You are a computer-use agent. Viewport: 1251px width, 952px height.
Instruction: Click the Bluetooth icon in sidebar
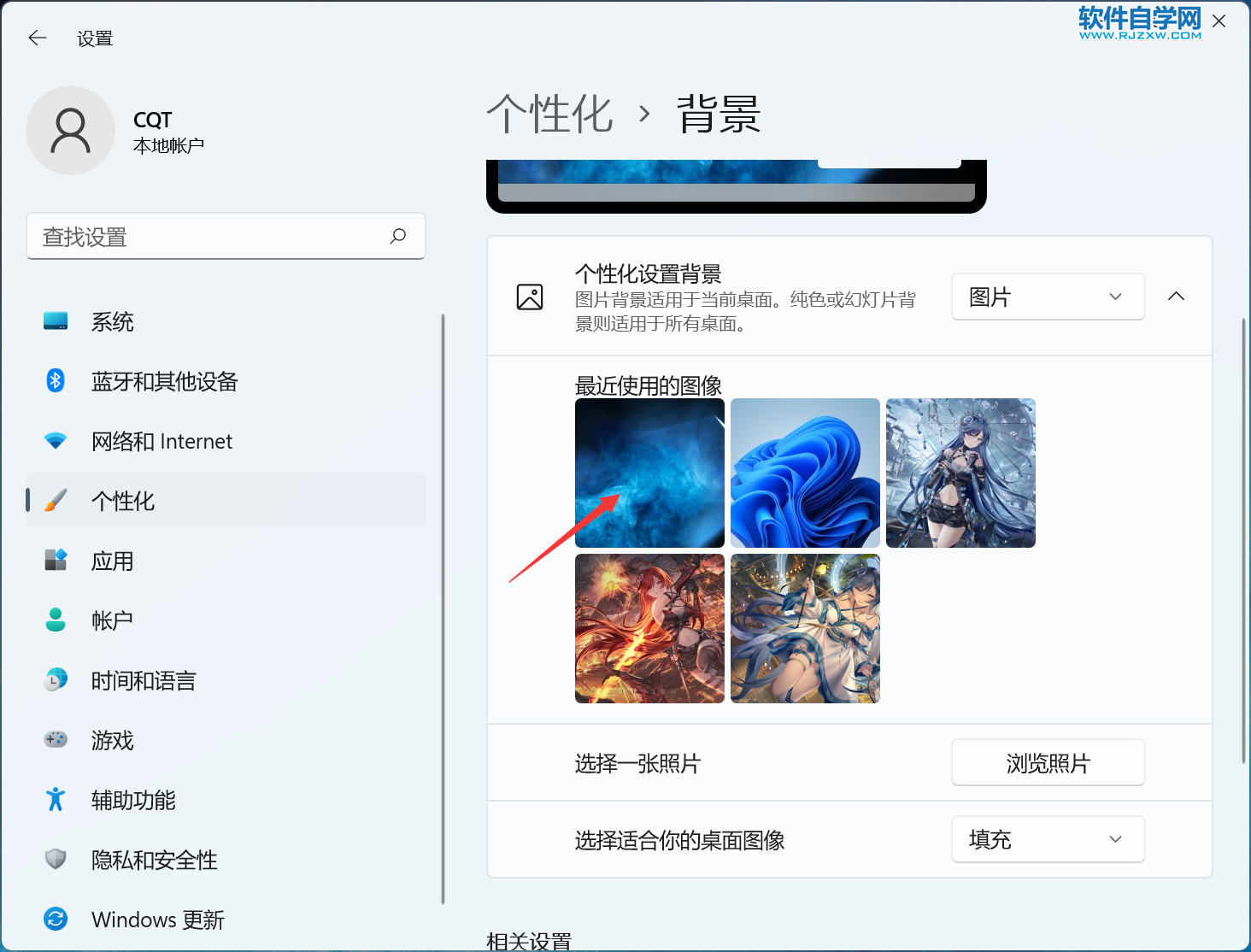[56, 381]
